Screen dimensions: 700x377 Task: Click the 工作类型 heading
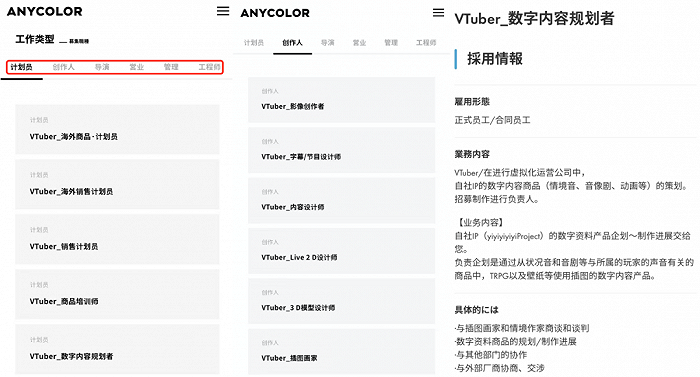tap(35, 39)
